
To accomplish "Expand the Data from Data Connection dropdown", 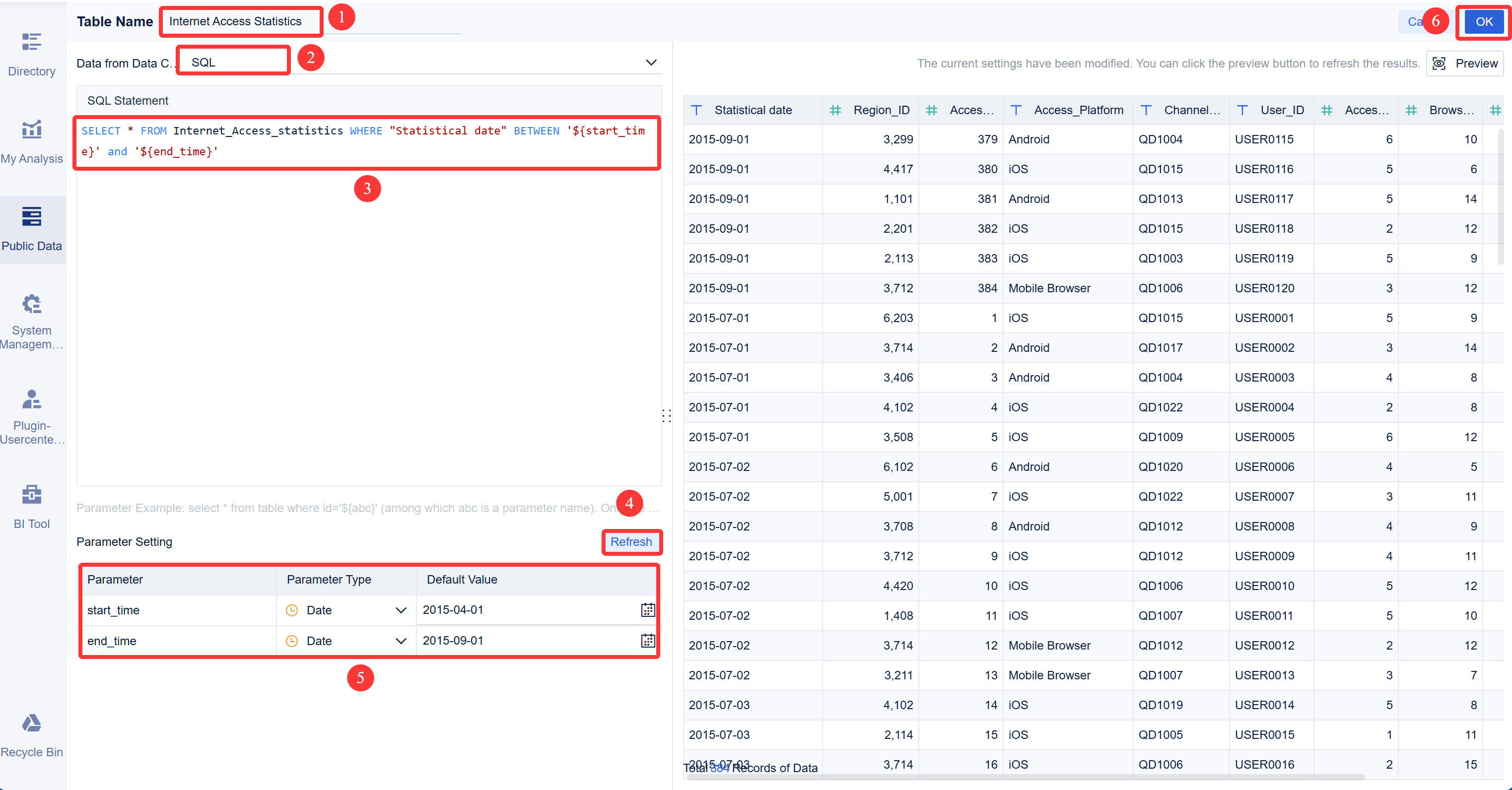I will pos(651,62).
